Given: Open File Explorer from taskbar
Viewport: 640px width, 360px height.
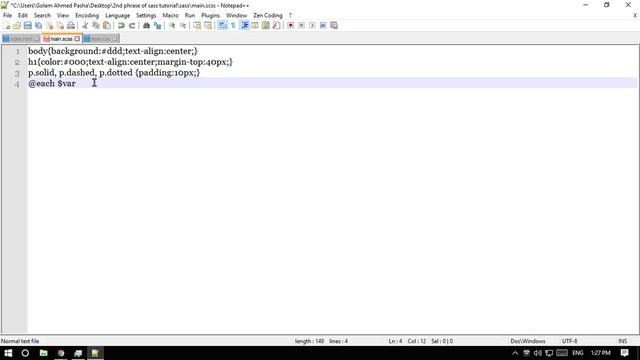Looking at the screenshot, I should coord(43,353).
